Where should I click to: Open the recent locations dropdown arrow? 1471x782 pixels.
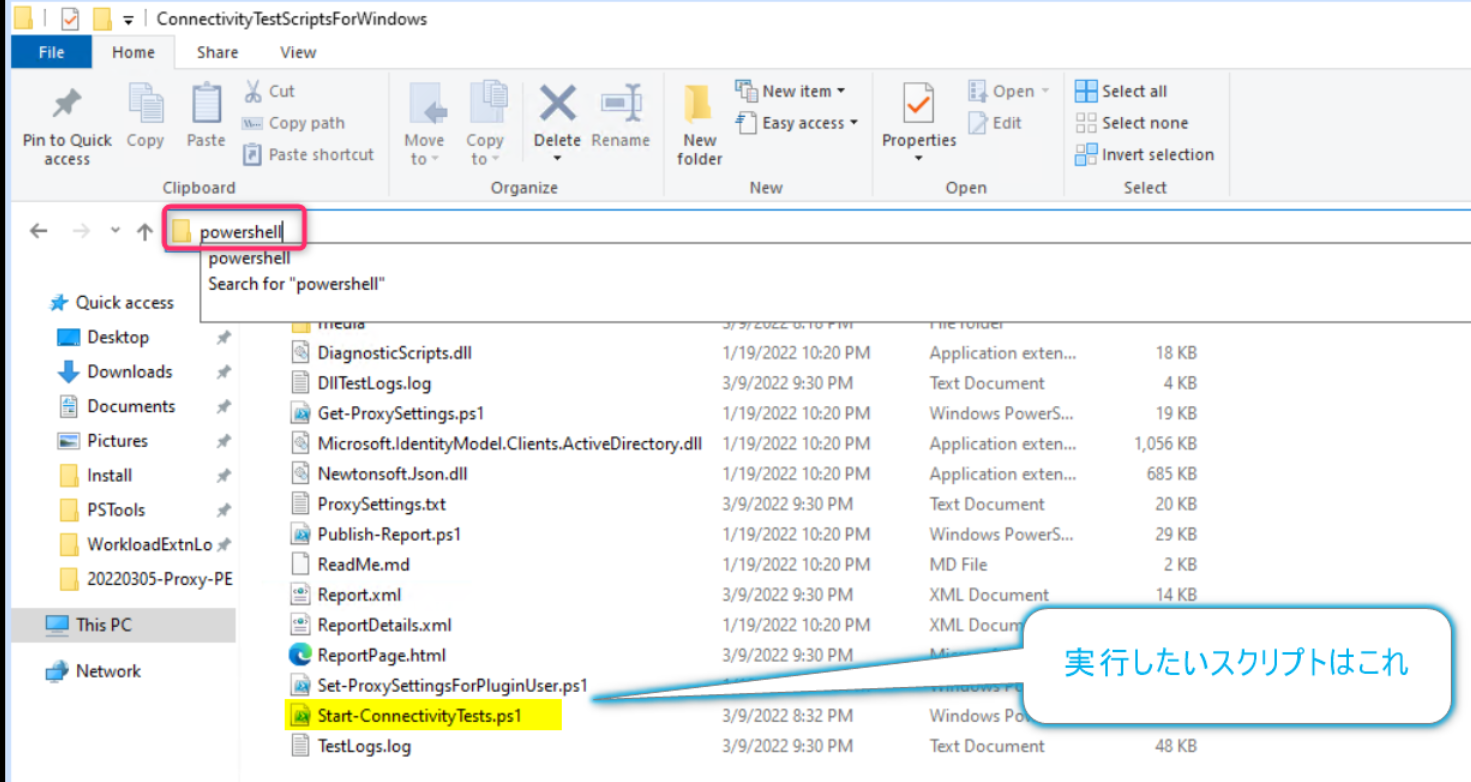click(x=115, y=231)
